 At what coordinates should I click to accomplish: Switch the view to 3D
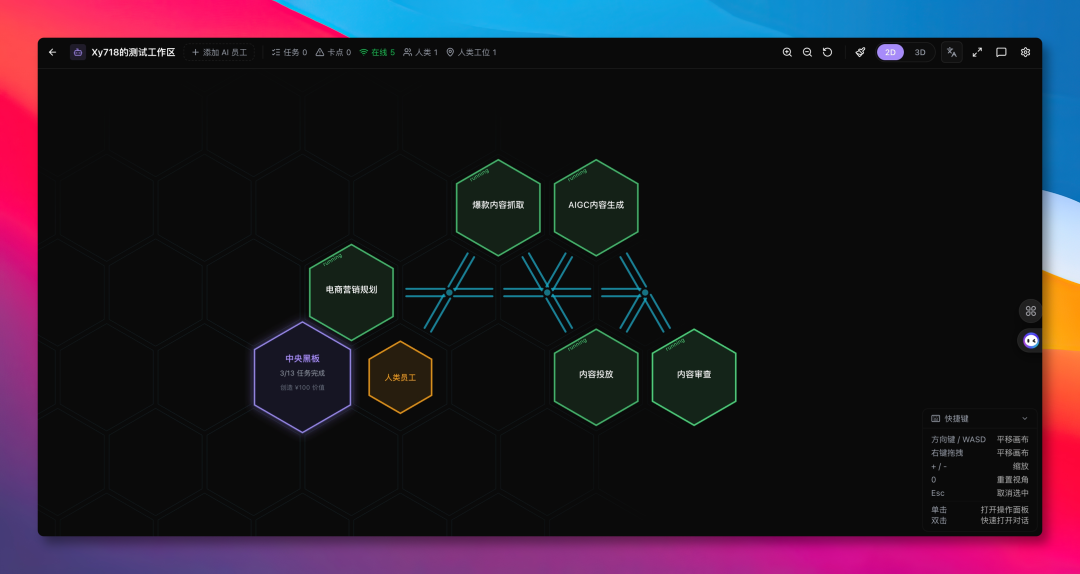(x=920, y=52)
